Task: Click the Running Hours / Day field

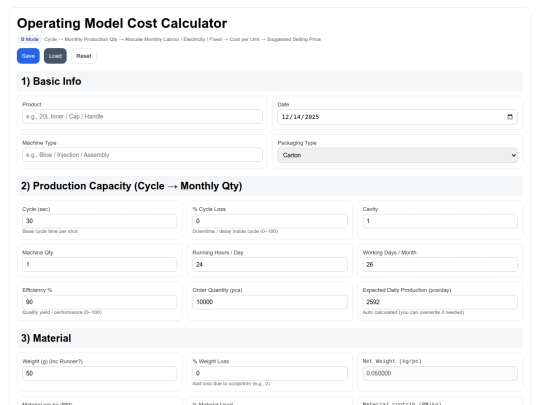Action: (x=270, y=264)
